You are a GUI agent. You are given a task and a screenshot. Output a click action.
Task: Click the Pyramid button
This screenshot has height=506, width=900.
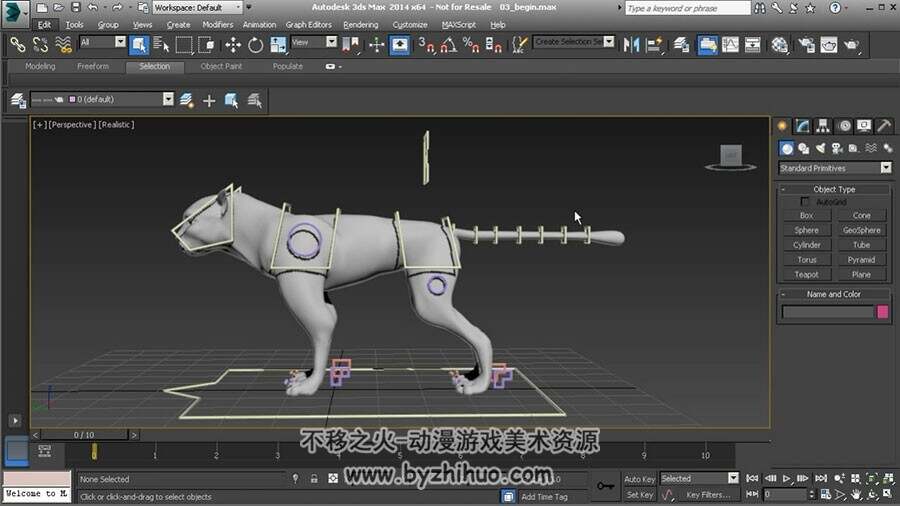tap(861, 259)
